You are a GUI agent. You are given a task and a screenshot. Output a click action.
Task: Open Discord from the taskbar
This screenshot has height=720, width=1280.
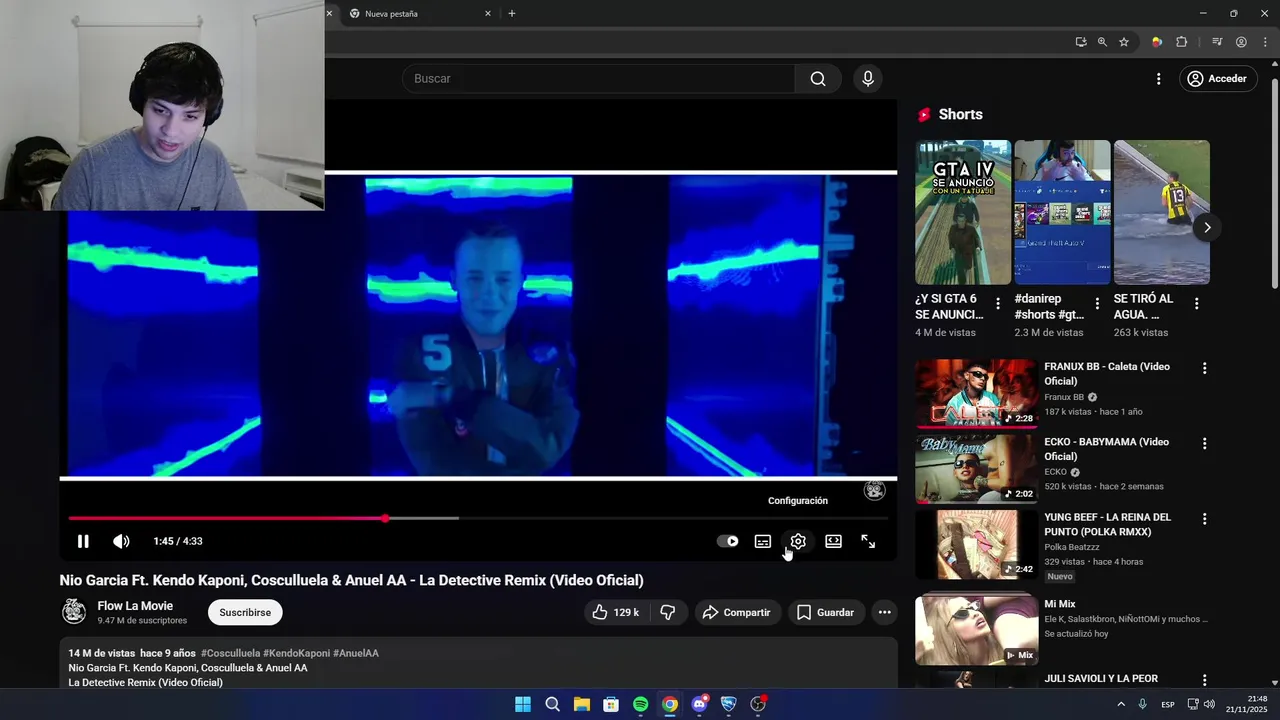click(700, 704)
